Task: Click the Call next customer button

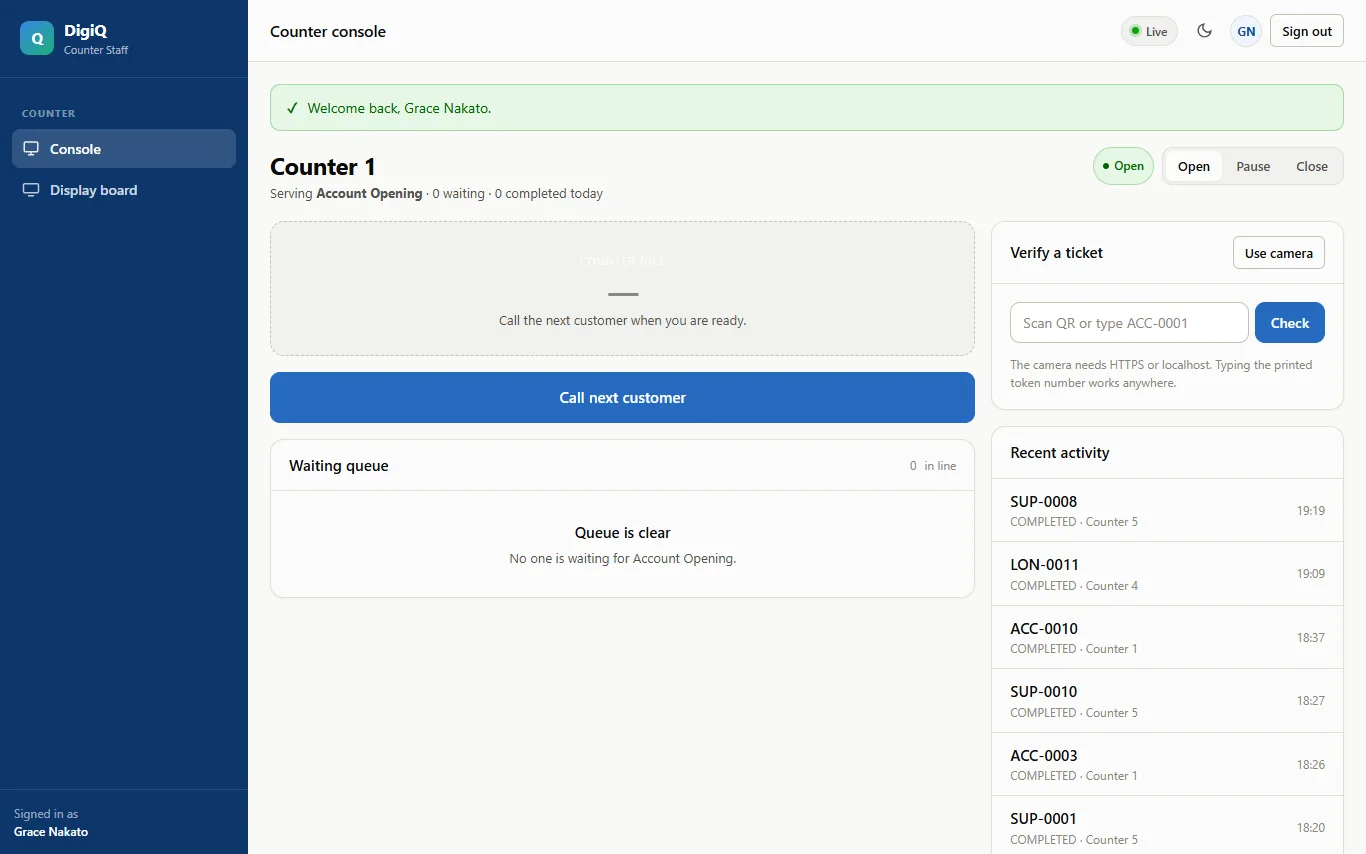Action: click(x=622, y=397)
